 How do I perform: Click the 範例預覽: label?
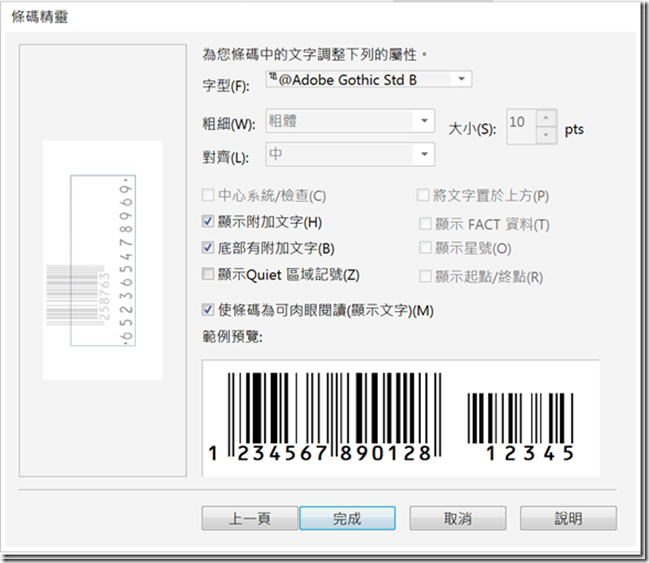(232, 337)
